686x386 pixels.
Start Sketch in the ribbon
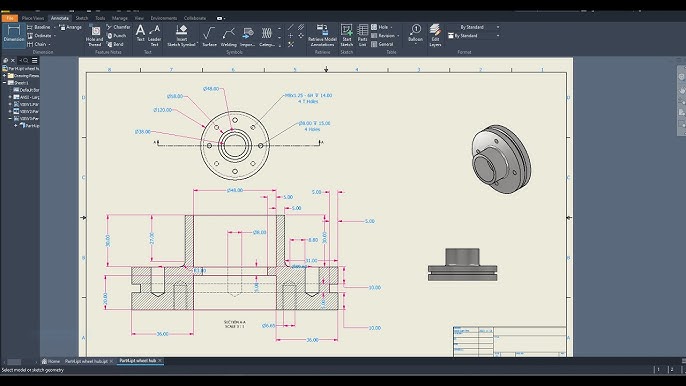346,36
